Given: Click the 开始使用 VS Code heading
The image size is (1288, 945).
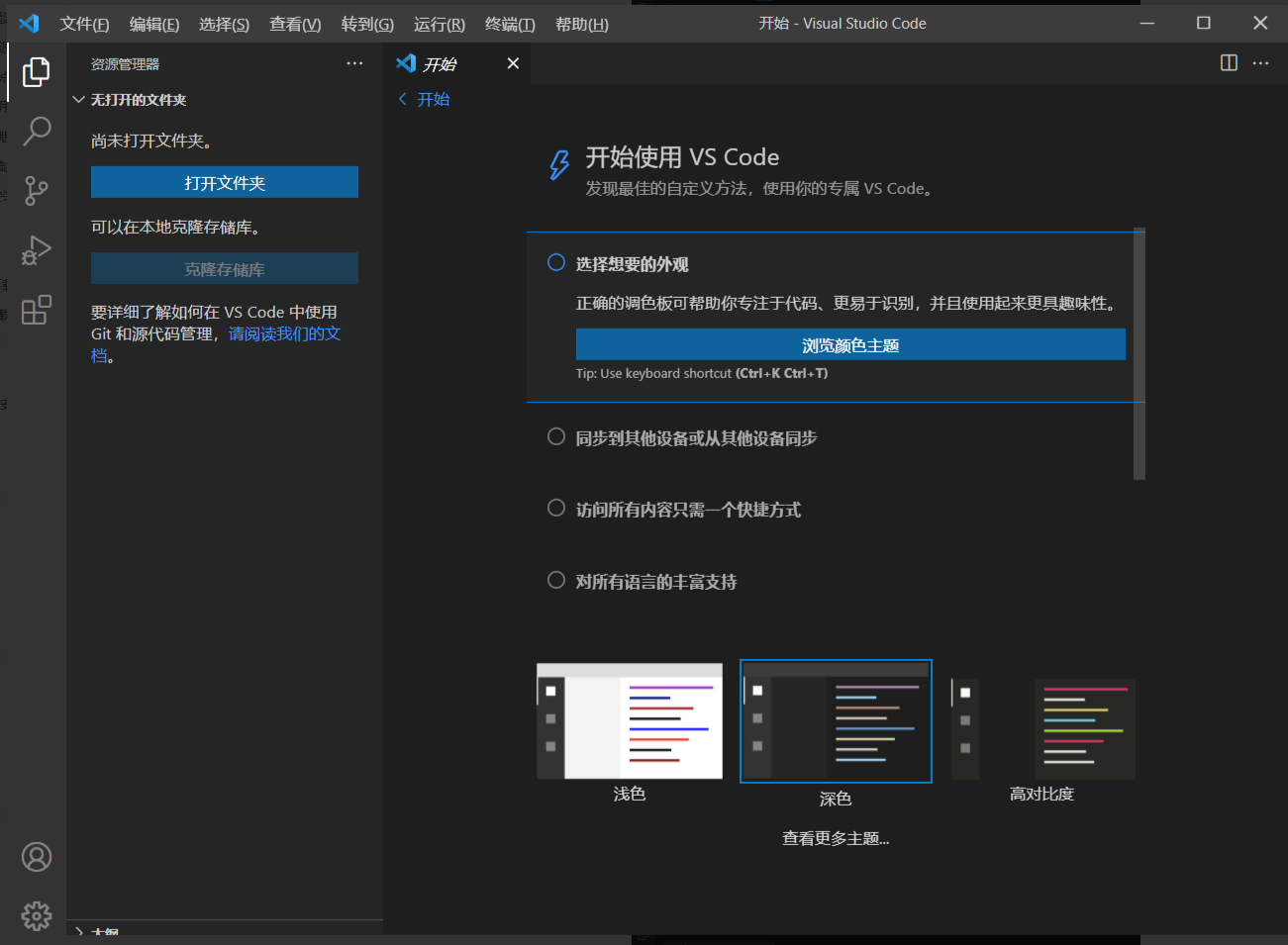Looking at the screenshot, I should click(682, 157).
